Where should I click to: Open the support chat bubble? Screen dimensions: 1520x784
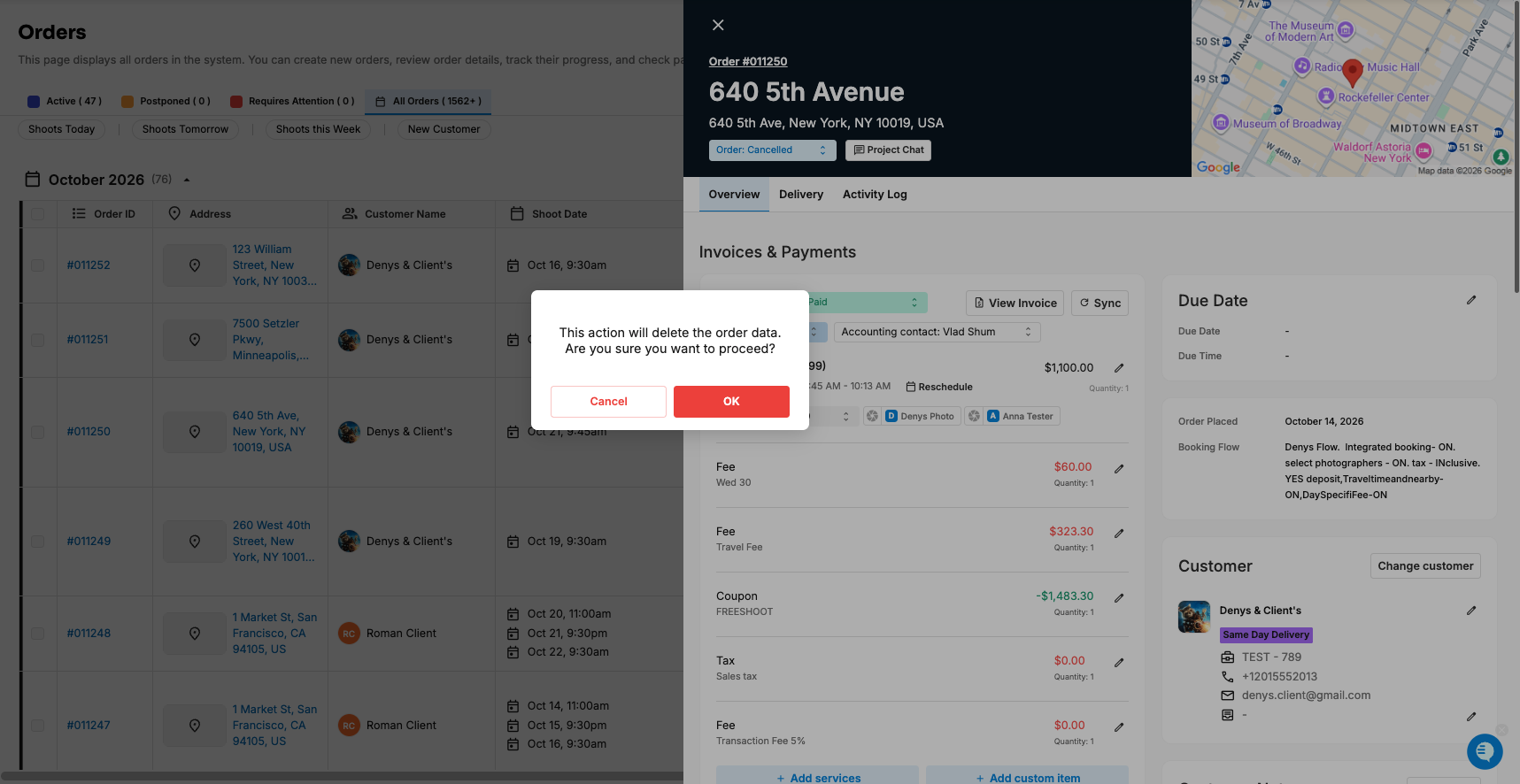click(x=1485, y=752)
